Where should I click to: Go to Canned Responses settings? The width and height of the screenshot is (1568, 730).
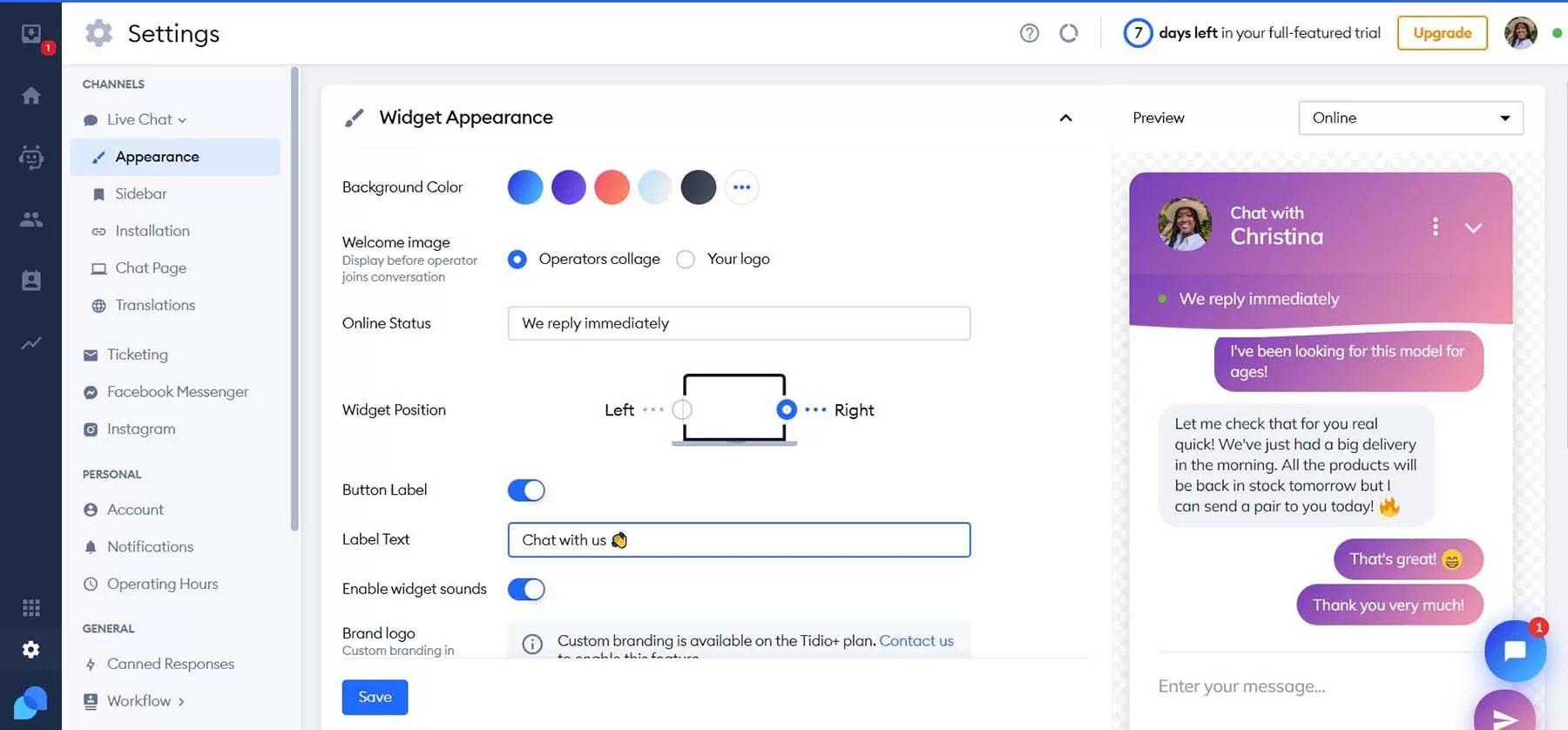click(170, 664)
